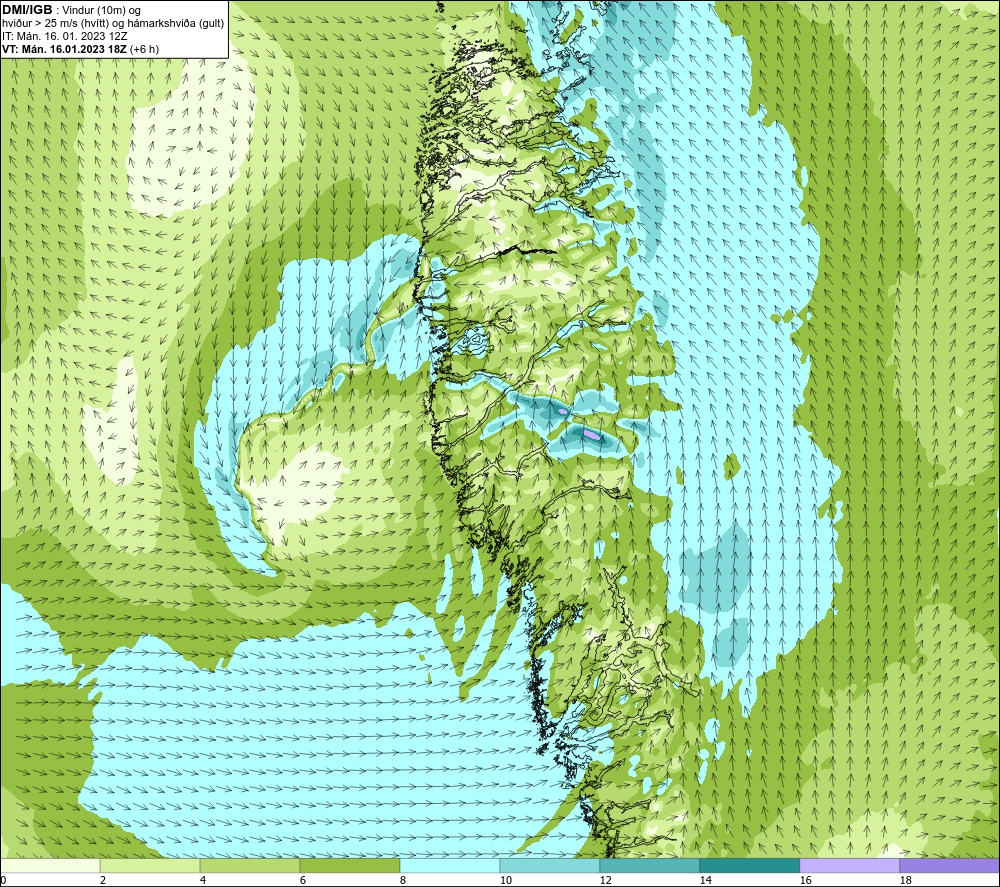Screen dimensions: 1000x887
Task: Click the legend tick label "12"
Action: [x=606, y=881]
